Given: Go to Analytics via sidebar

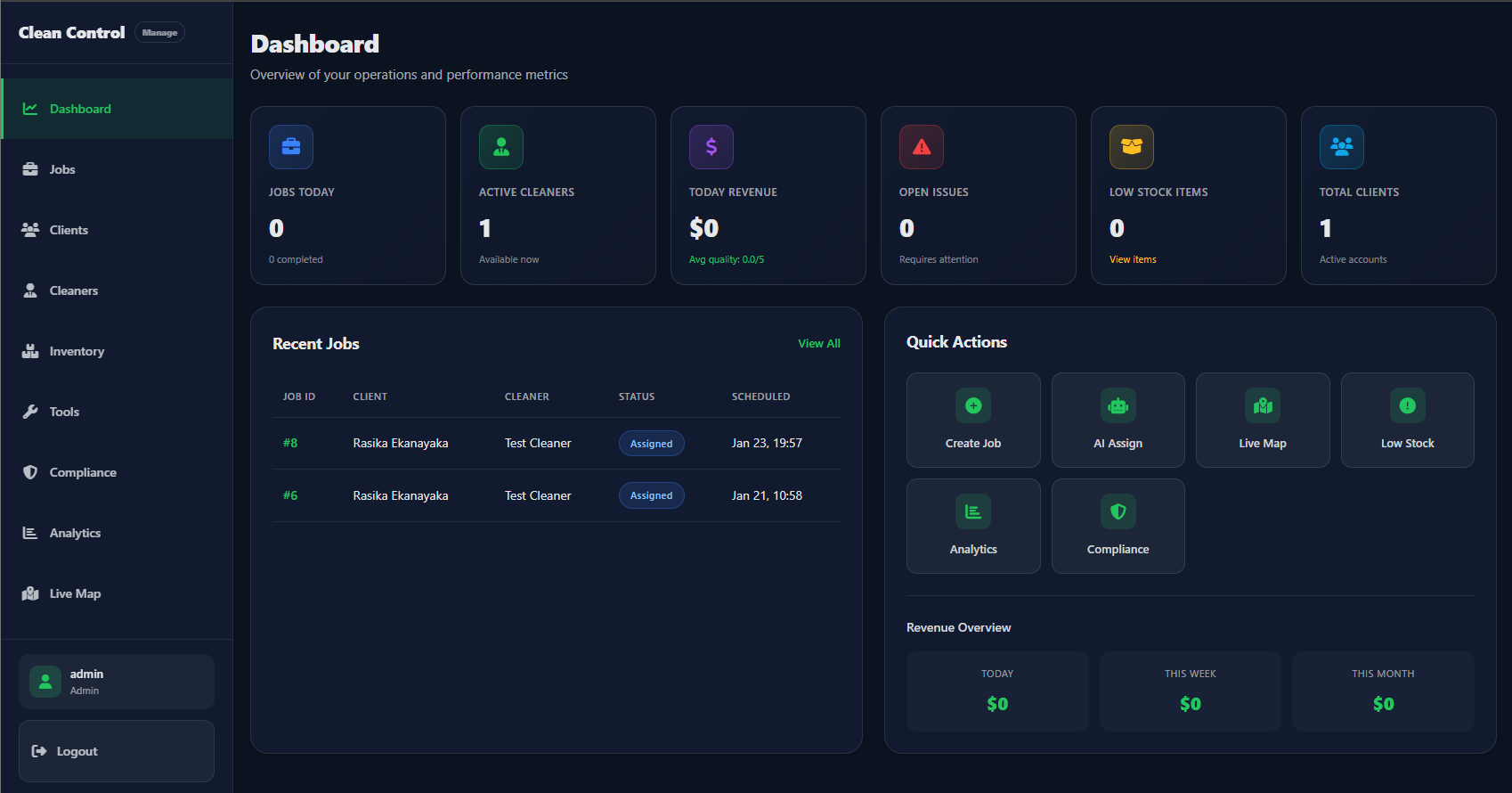Looking at the screenshot, I should [x=117, y=533].
